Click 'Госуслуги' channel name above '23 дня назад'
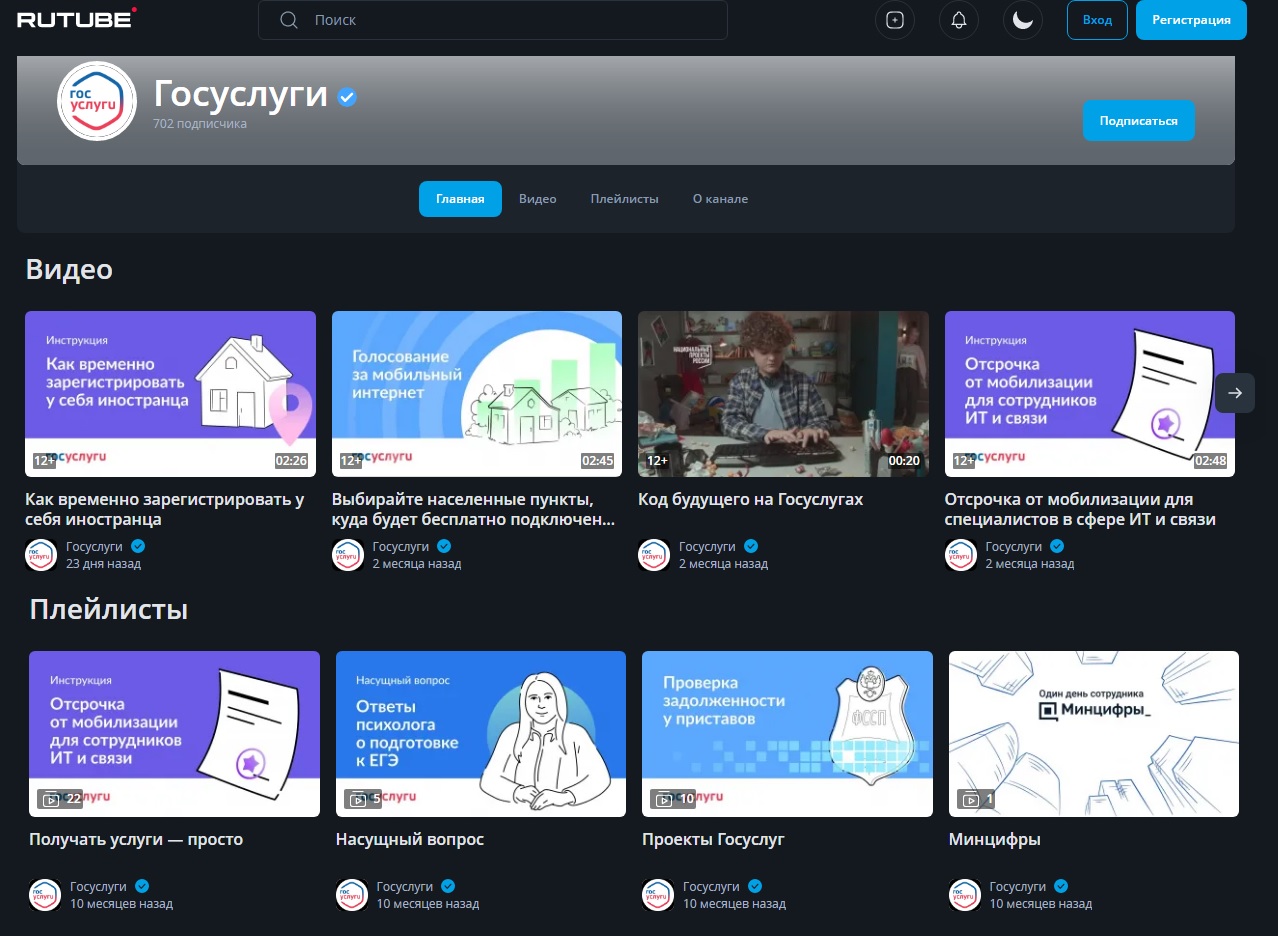1278x936 pixels. tap(94, 546)
